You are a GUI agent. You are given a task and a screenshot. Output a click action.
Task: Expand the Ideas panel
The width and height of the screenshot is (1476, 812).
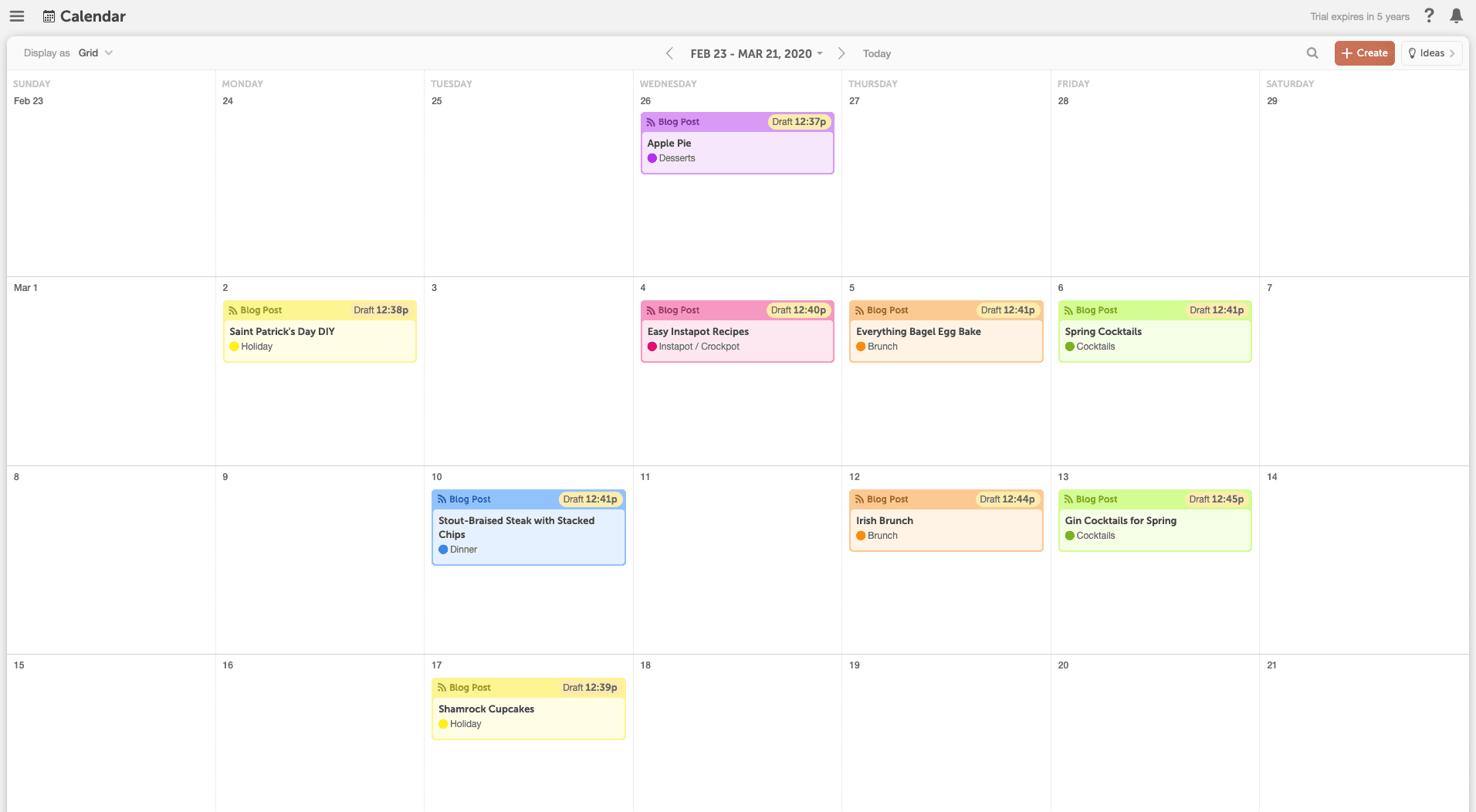click(x=1431, y=53)
